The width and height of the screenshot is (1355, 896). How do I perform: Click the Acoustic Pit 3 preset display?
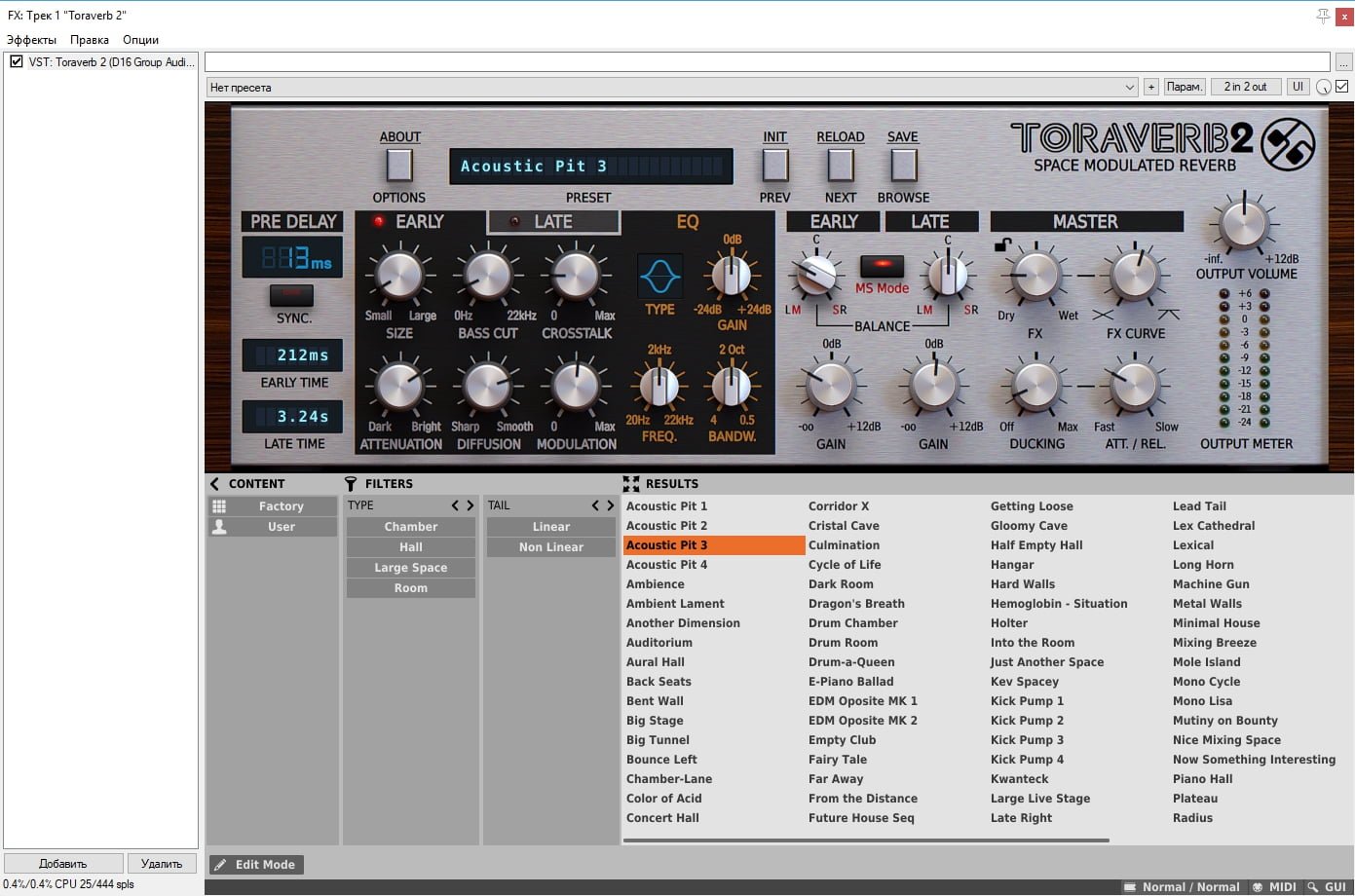pyautogui.click(x=591, y=167)
